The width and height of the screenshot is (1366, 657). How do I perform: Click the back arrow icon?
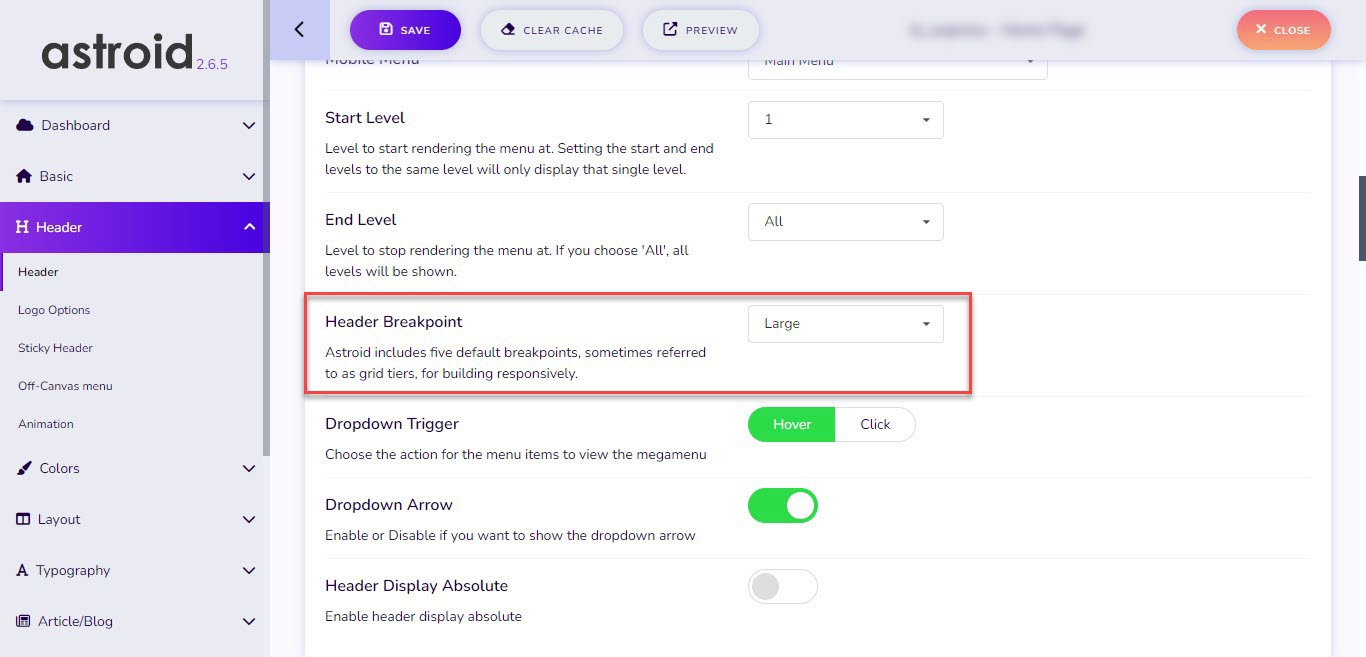299,30
